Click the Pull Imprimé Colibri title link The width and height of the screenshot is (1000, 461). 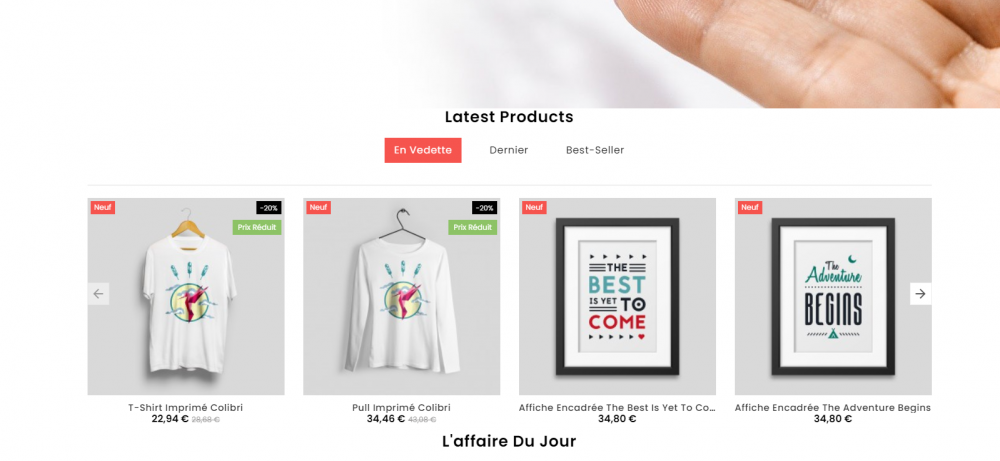(x=401, y=407)
